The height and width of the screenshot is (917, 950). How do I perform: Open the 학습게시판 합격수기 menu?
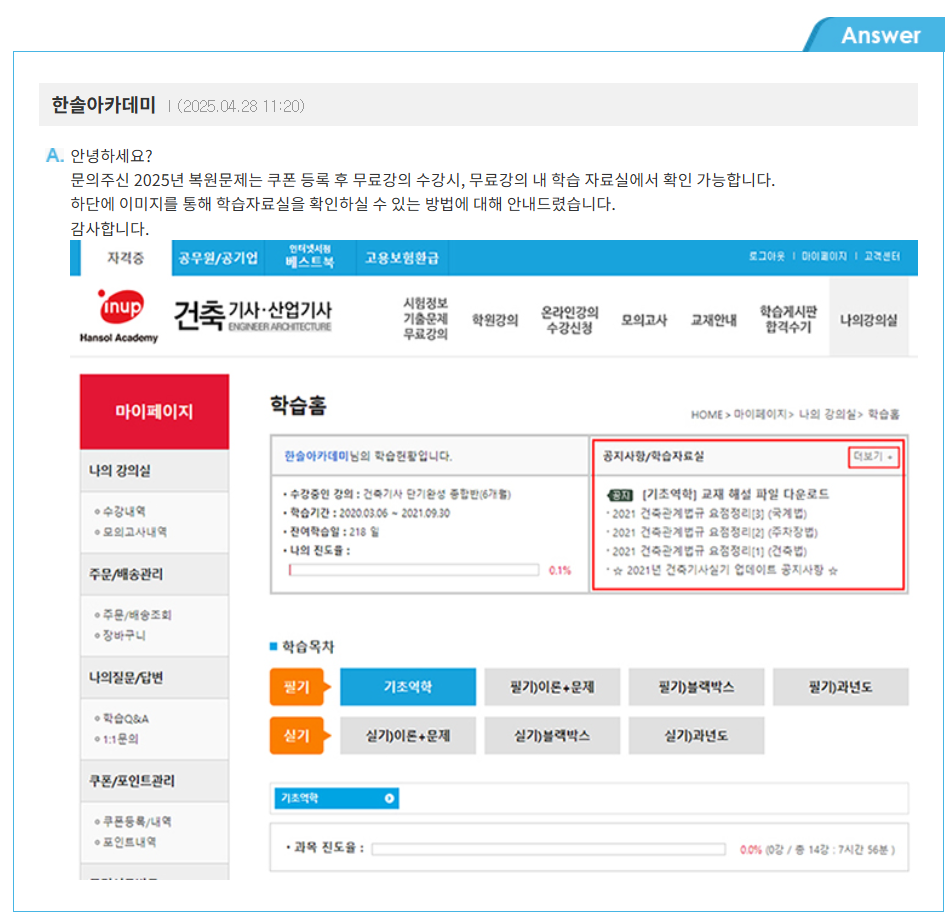click(x=788, y=319)
